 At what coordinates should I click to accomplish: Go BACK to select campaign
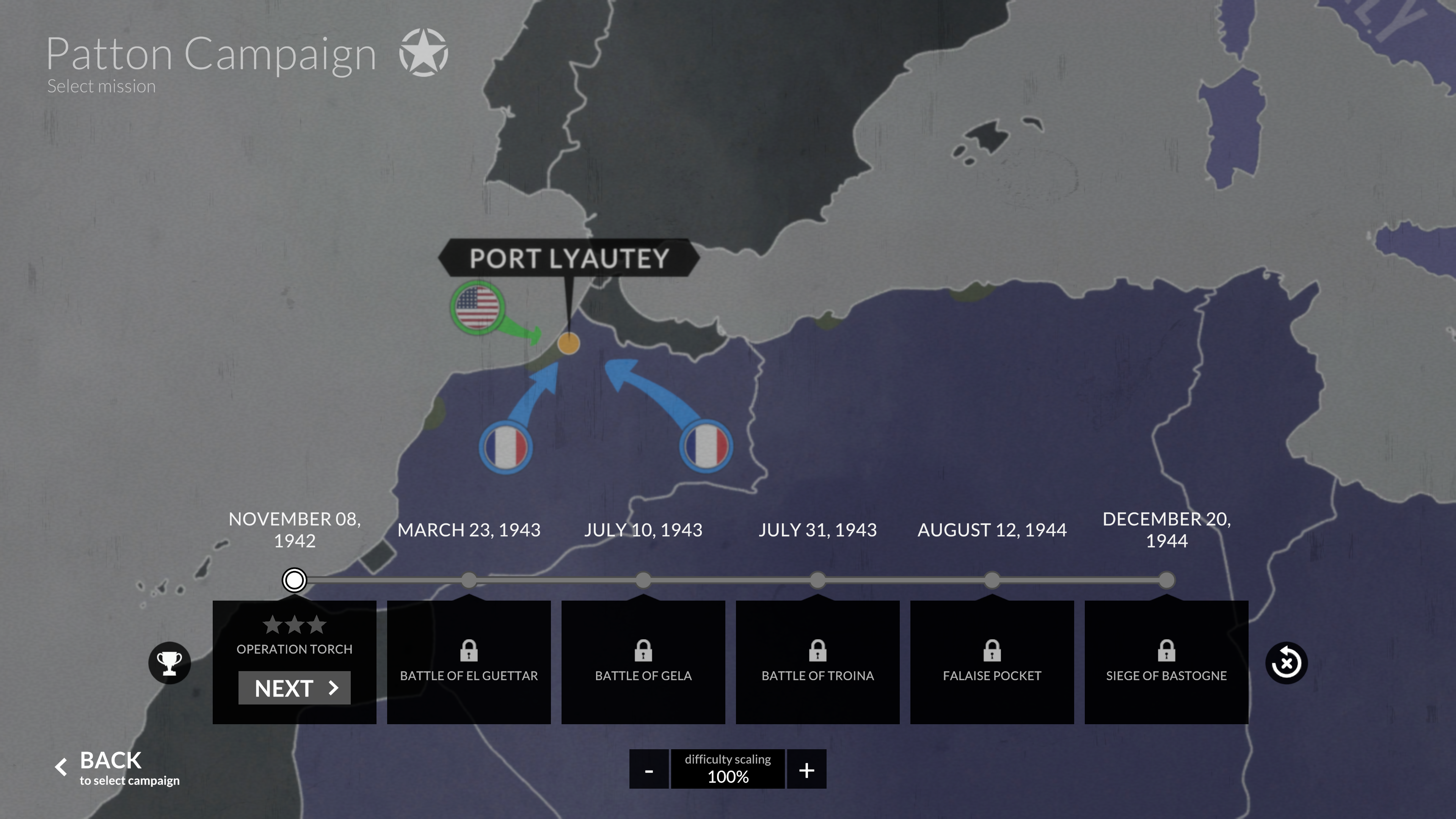[118, 767]
